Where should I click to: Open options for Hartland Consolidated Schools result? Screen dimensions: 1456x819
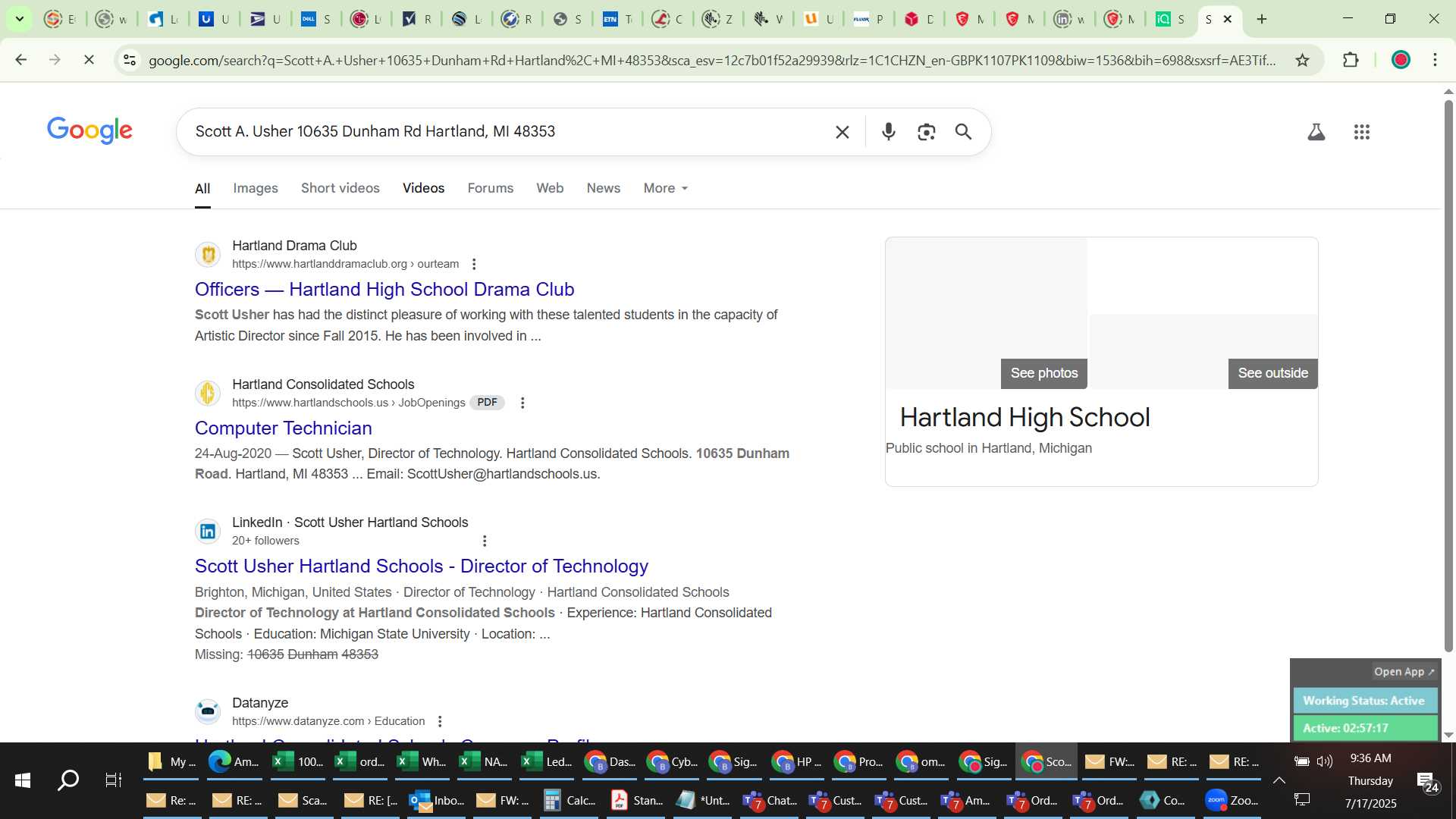pos(522,403)
